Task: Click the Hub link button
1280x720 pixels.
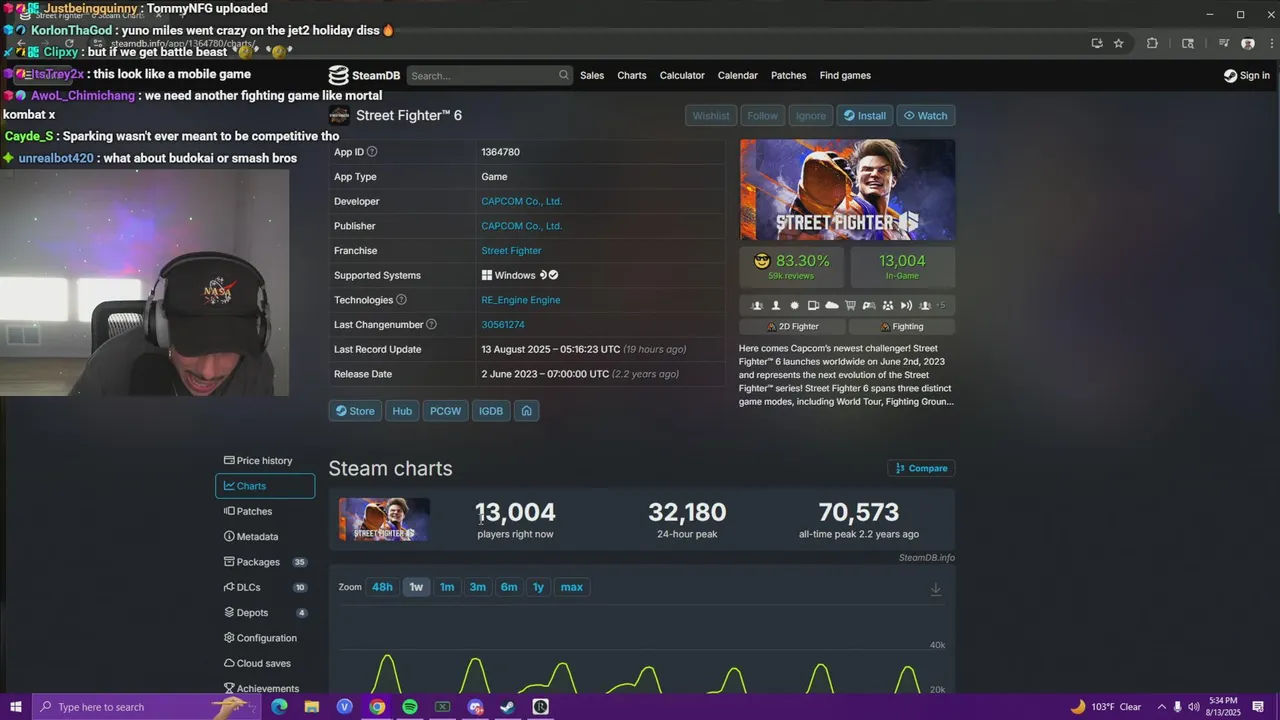Action: [402, 411]
